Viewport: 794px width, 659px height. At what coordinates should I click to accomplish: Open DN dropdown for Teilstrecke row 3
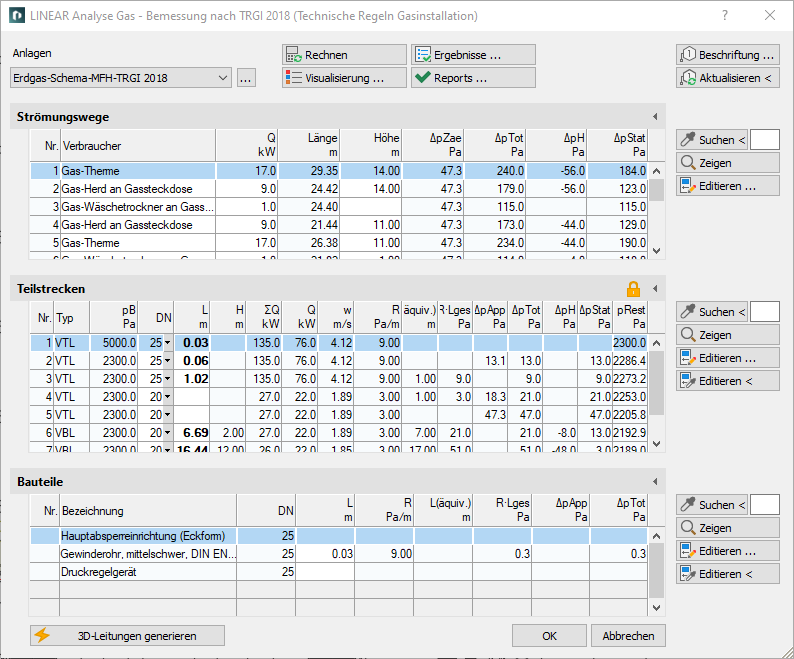coord(168,379)
